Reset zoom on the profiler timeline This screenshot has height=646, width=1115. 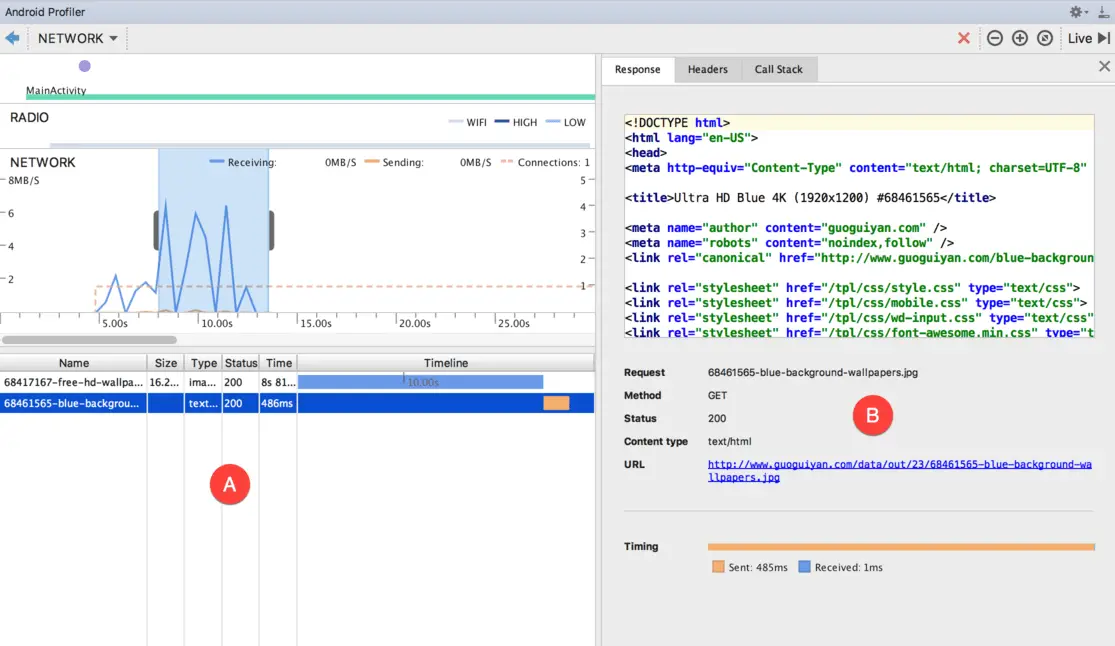1045,38
